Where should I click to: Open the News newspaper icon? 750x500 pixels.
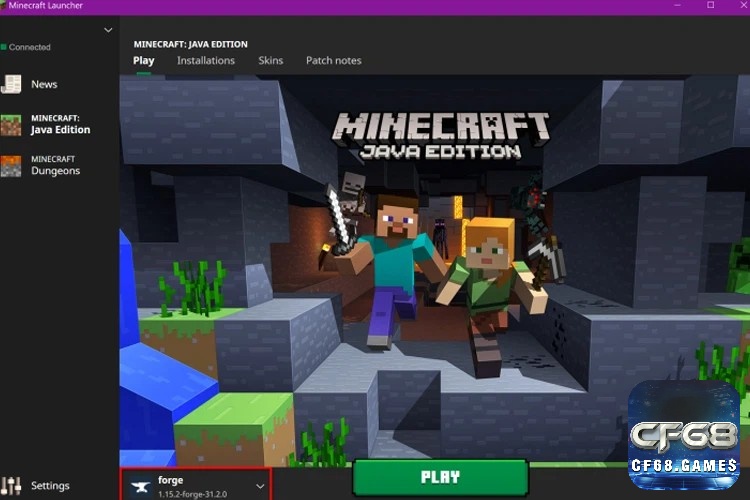(x=11, y=84)
